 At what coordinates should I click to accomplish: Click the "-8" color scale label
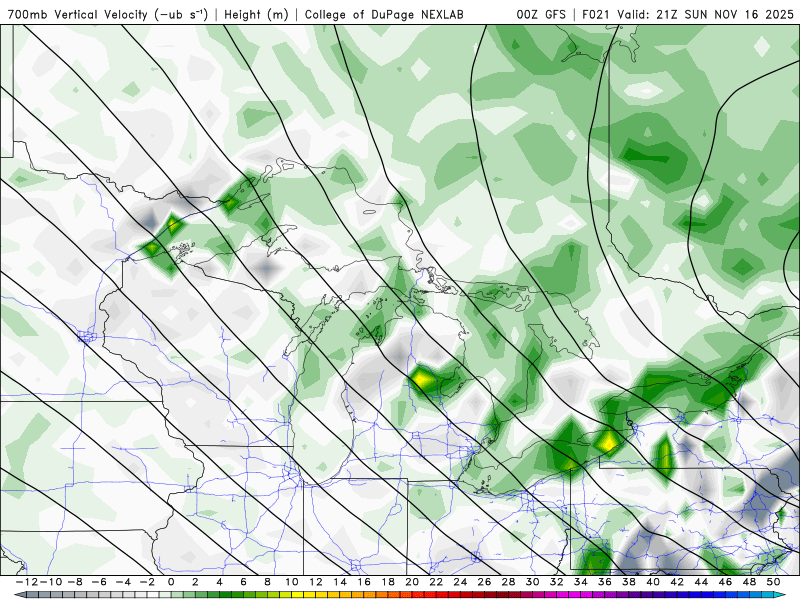tap(74, 582)
